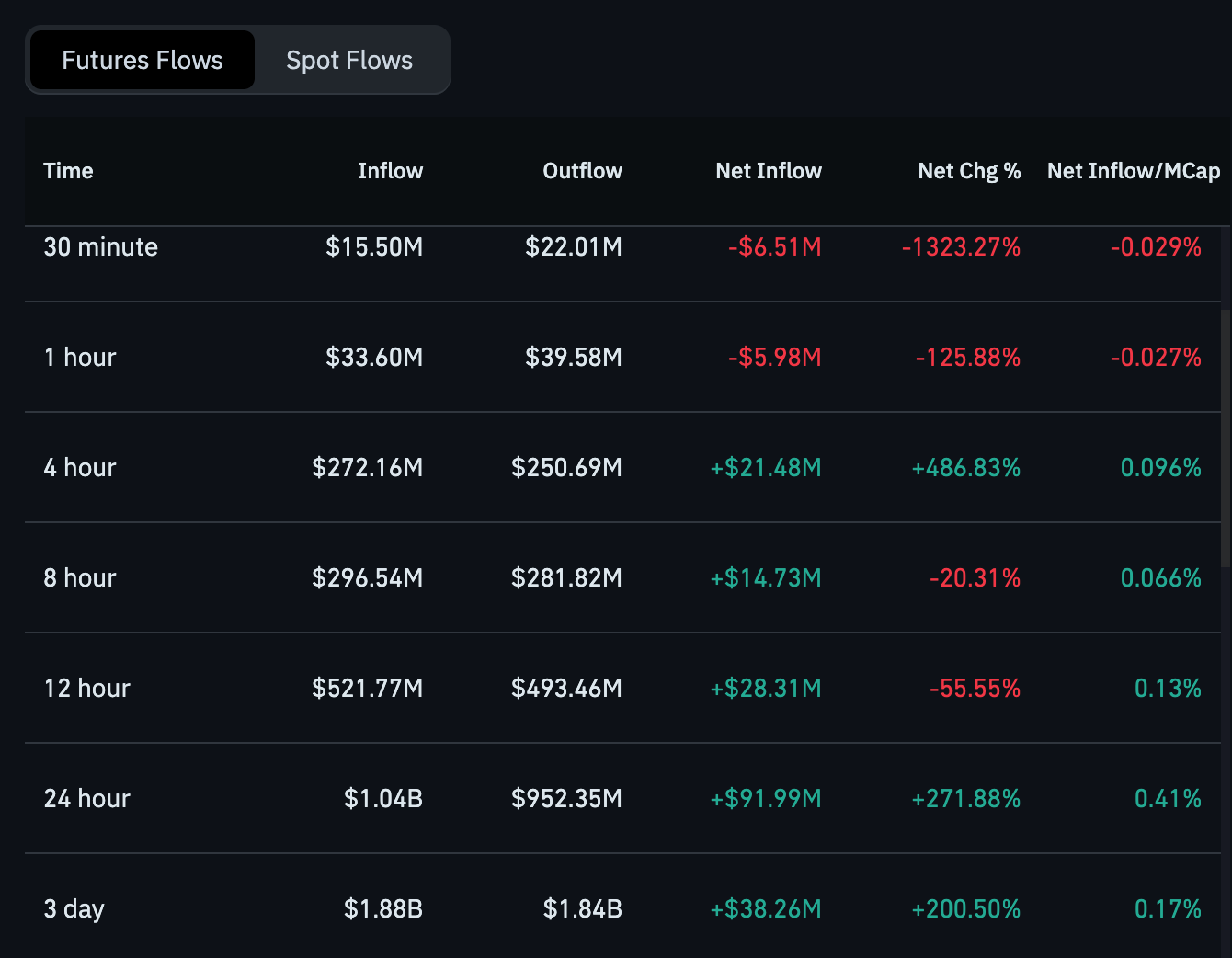The width and height of the screenshot is (1232, 958).
Task: Select the 4 hour time row
Action: tap(80, 468)
